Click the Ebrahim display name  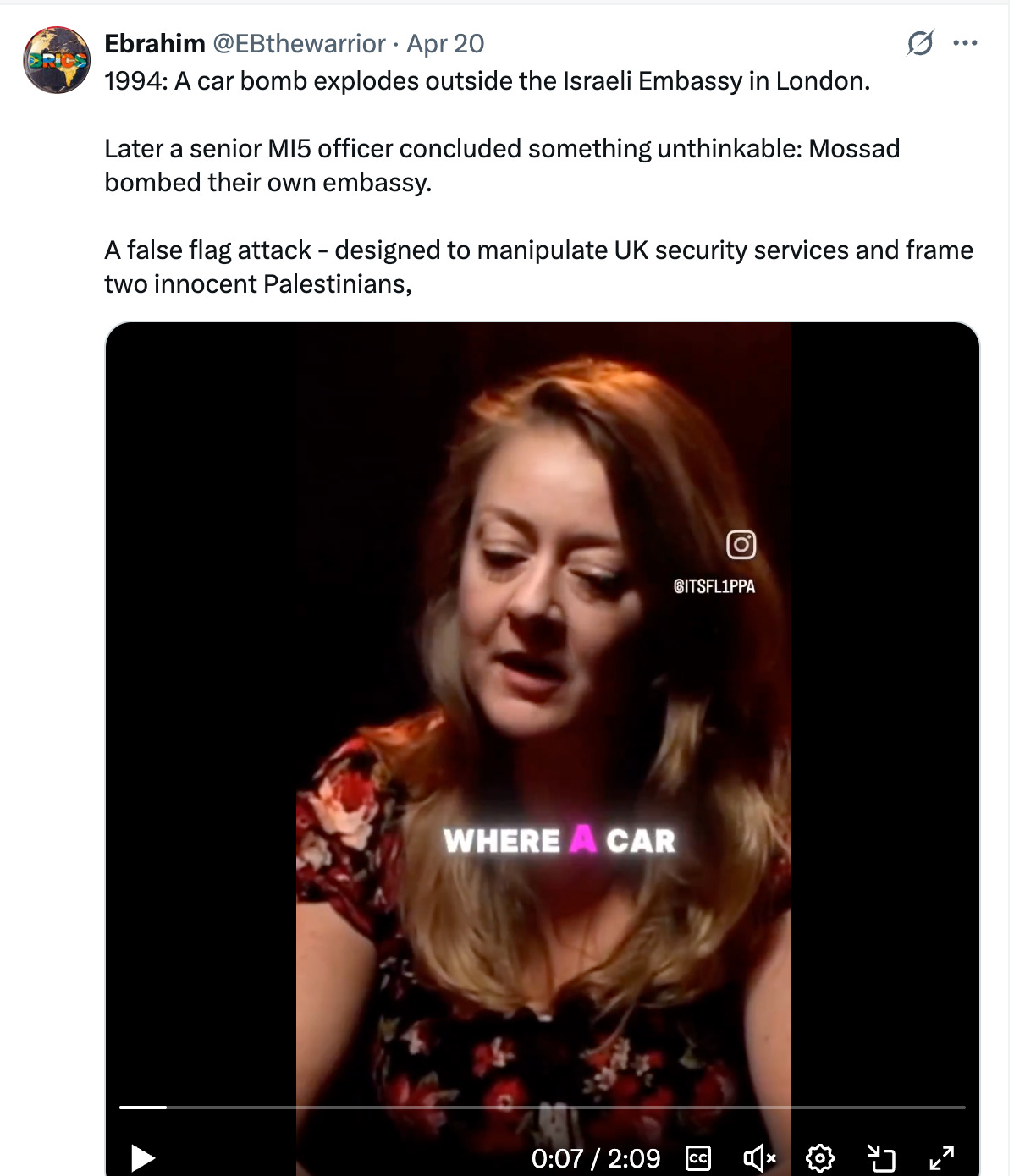click(x=155, y=43)
